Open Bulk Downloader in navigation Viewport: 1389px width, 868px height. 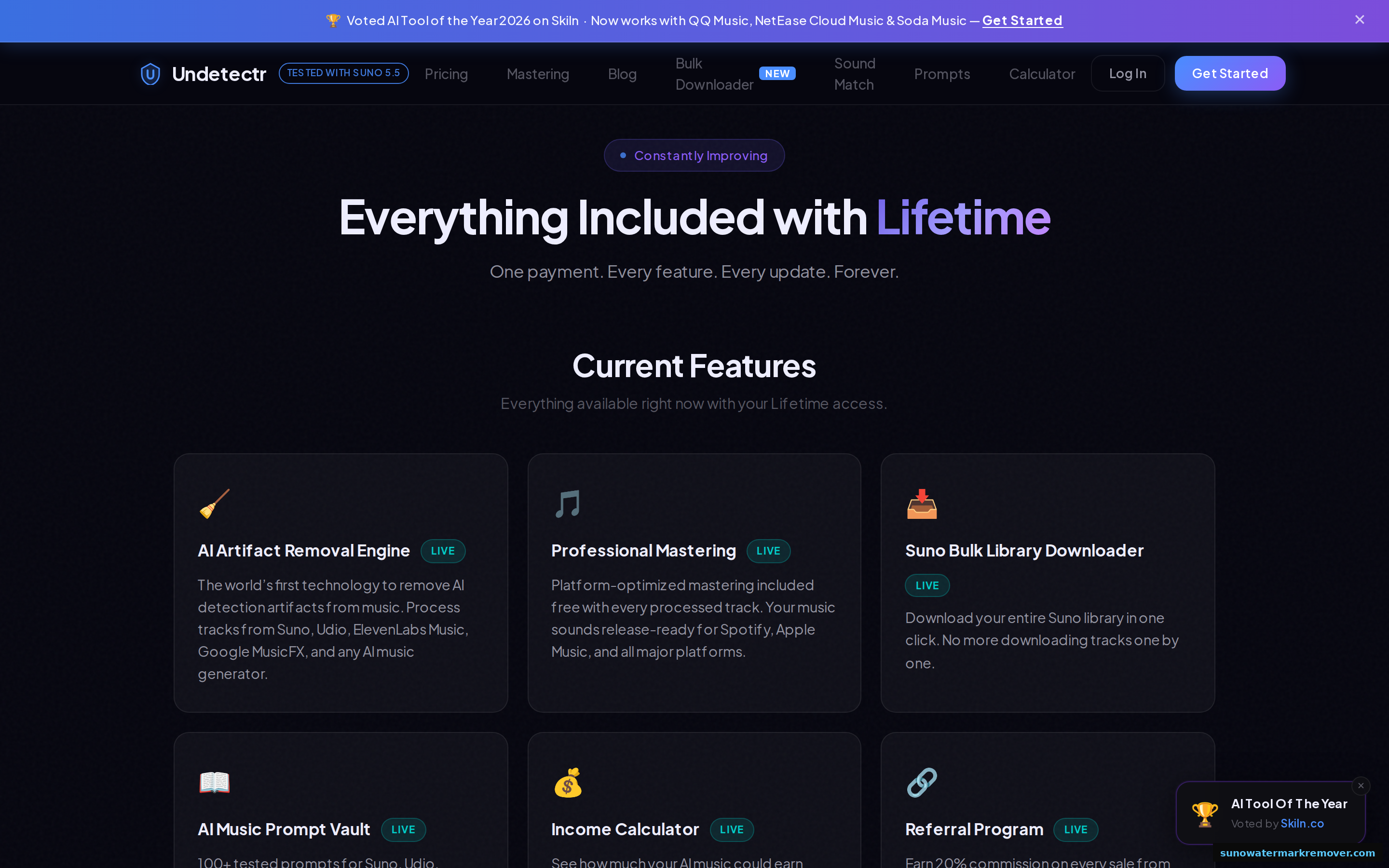coord(714,74)
